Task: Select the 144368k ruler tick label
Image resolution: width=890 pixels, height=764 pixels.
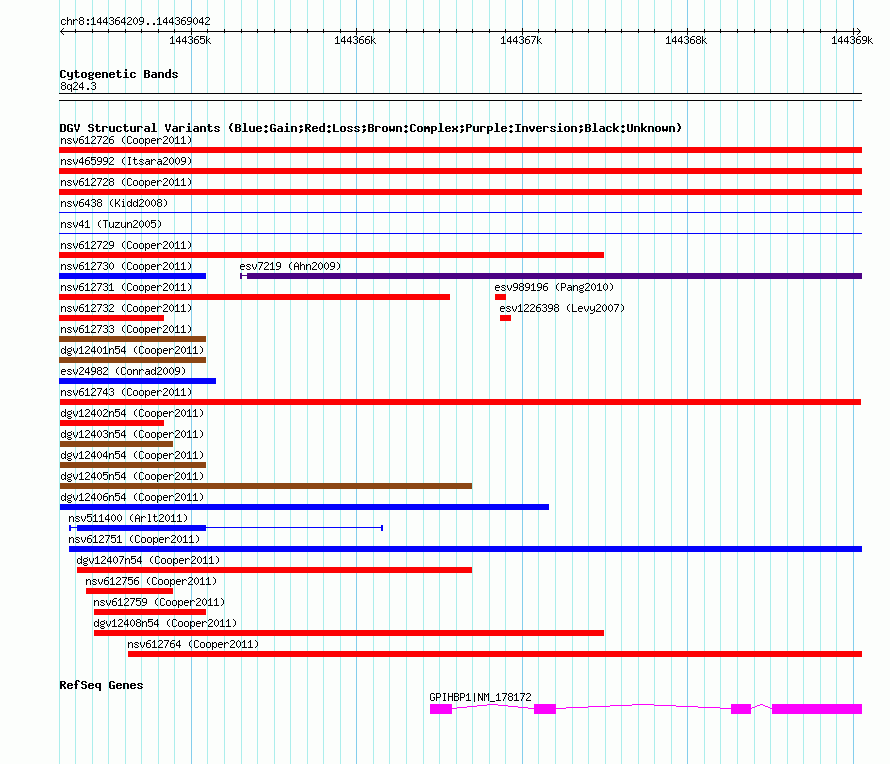Action: pyautogui.click(x=686, y=40)
